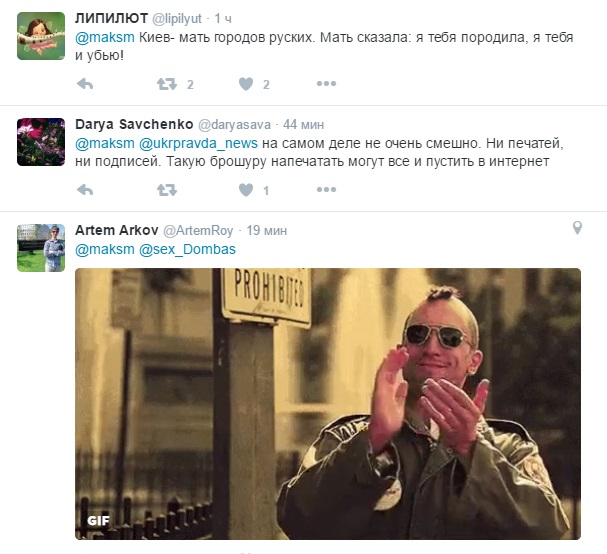Open @sex_Dombas mention link
Image resolution: width=607 pixels, height=554 pixels.
(187, 249)
